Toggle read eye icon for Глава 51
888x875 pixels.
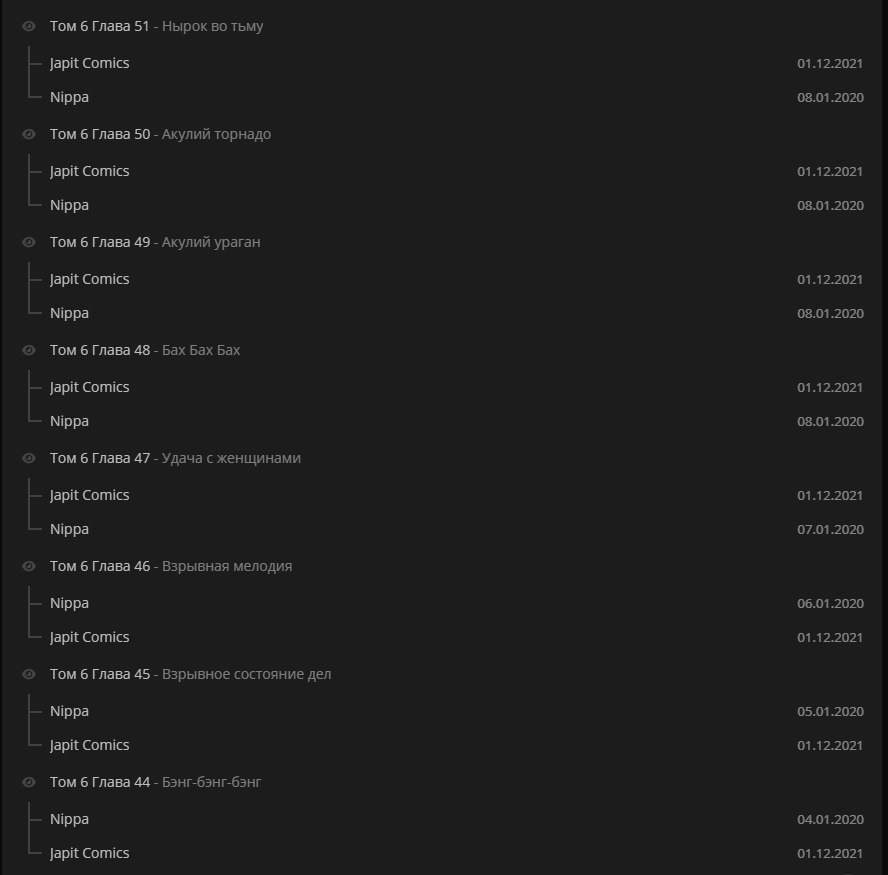pyautogui.click(x=29, y=27)
